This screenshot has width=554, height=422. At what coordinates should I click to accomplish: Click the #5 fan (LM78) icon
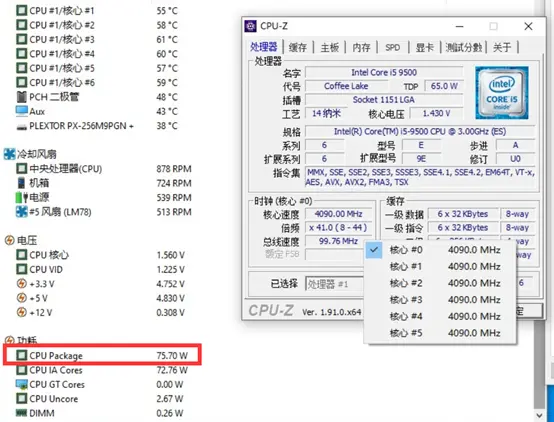click(x=22, y=212)
